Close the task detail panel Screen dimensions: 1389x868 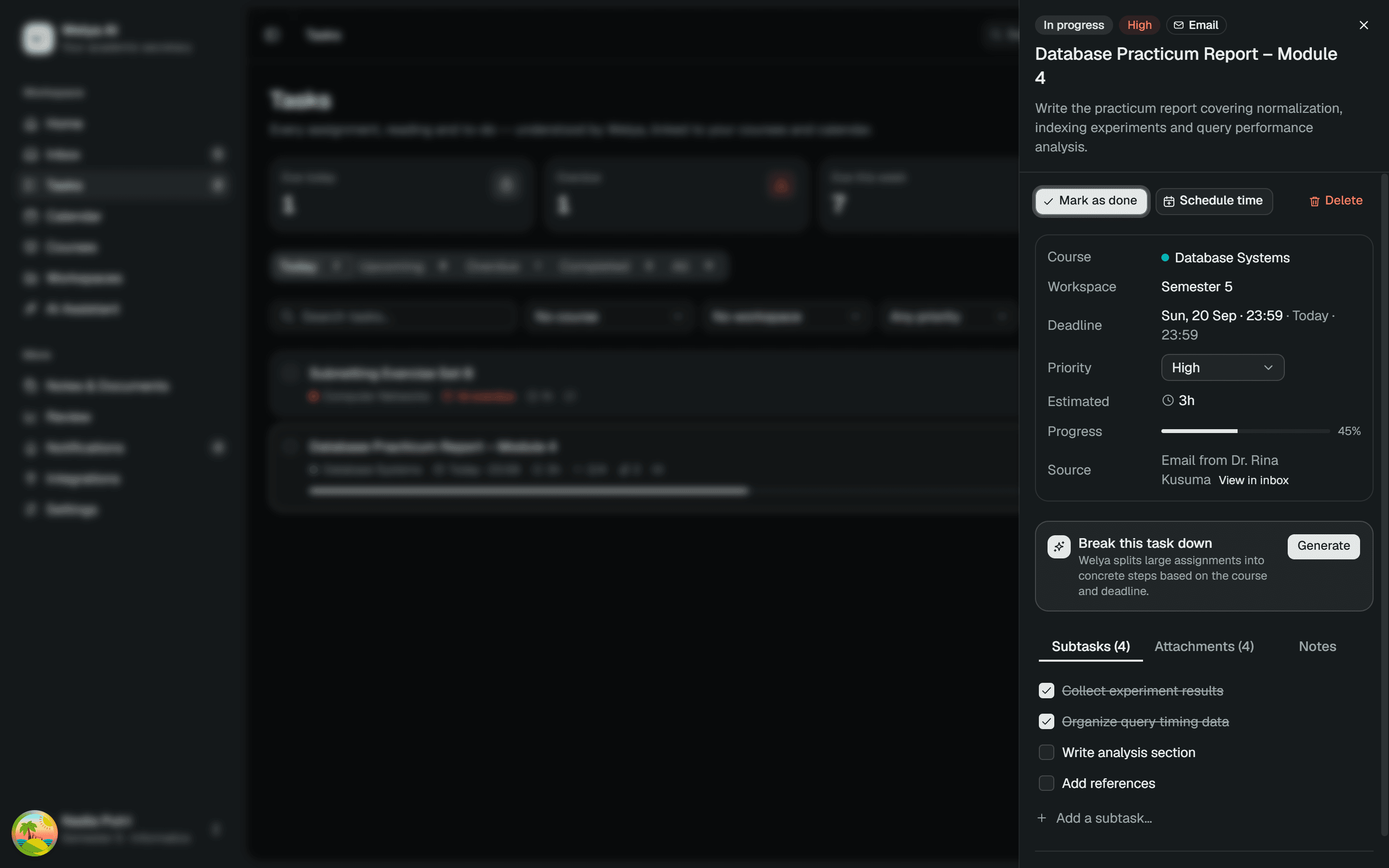(1364, 25)
